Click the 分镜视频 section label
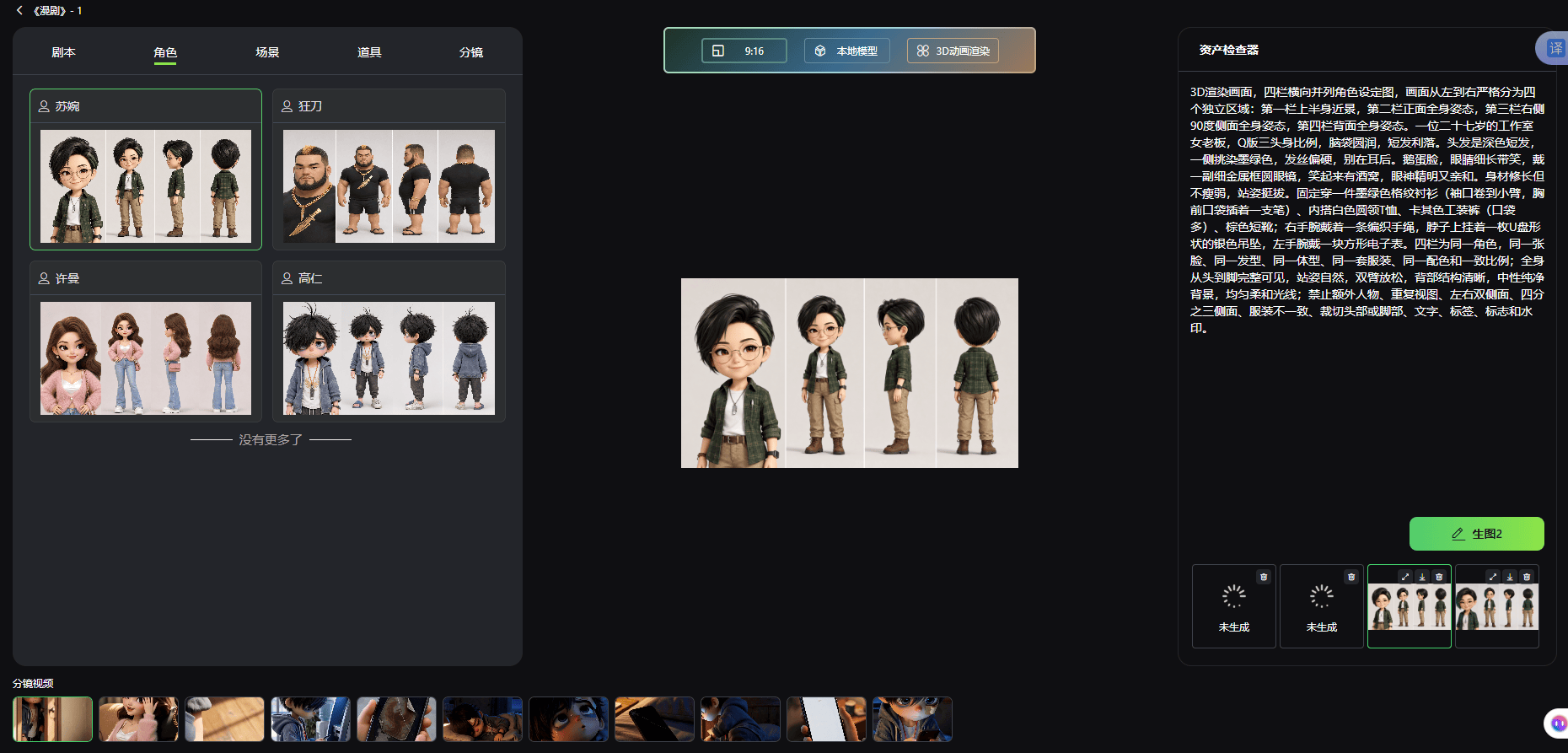Screen dimensions: 1568x753 tap(33, 683)
